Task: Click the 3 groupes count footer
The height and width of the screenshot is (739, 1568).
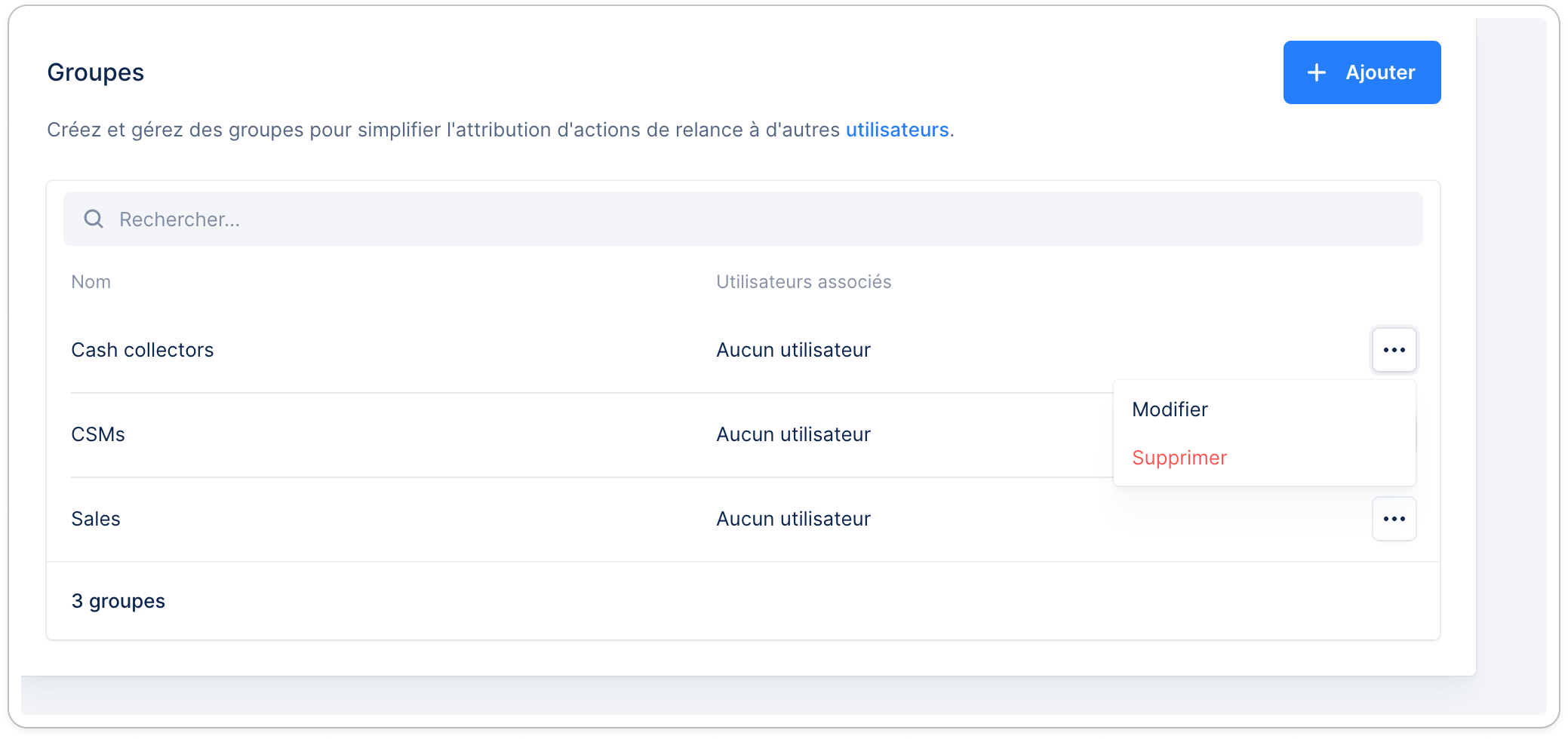Action: pos(118,601)
